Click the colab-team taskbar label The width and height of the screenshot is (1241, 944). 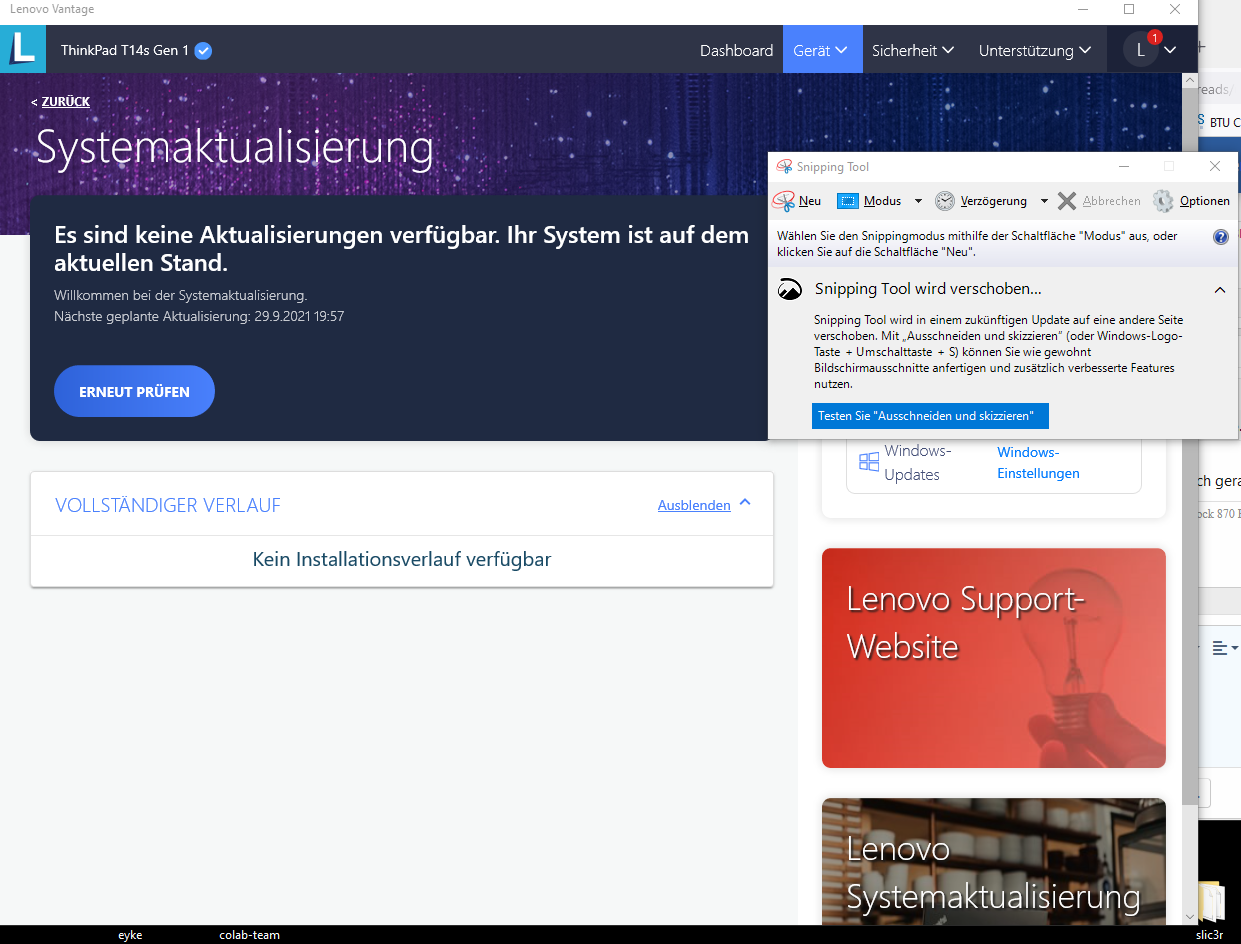[x=249, y=935]
